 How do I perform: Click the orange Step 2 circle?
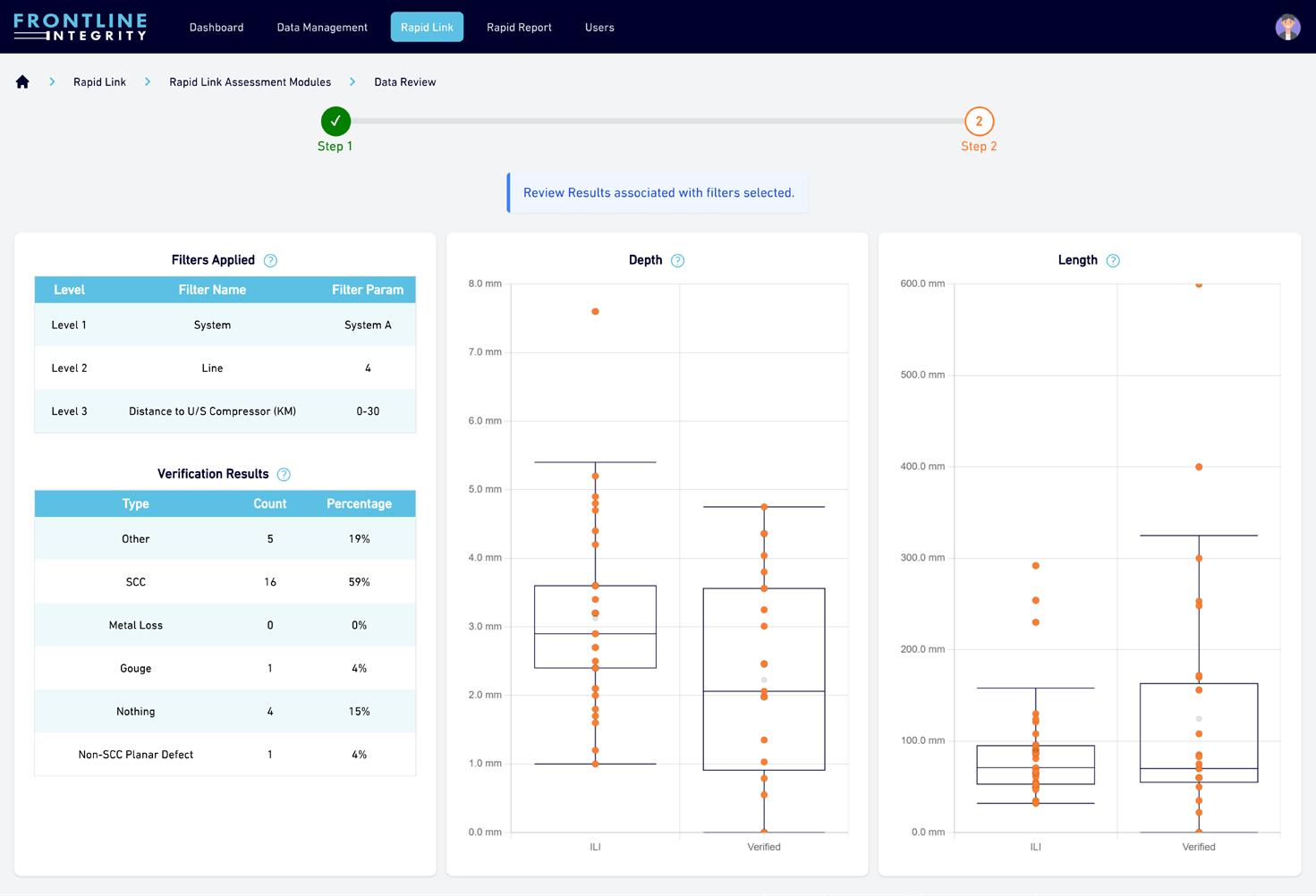coord(979,121)
